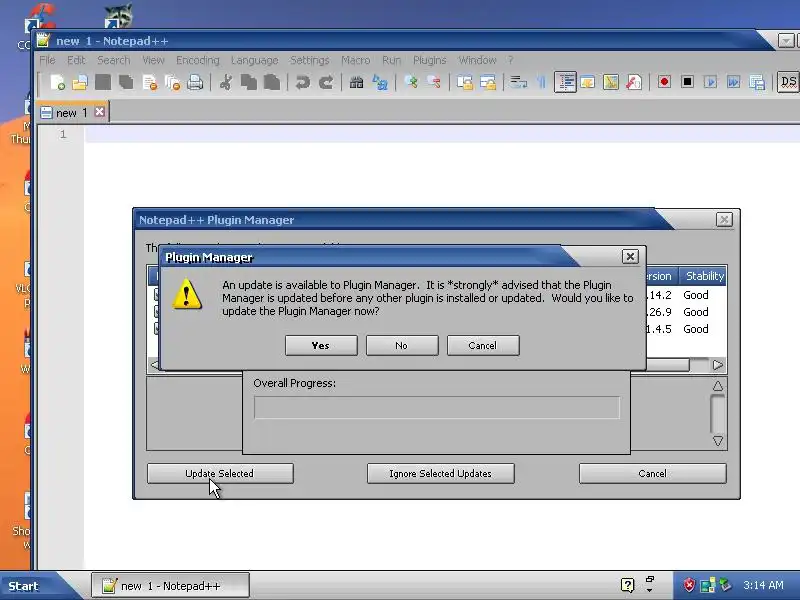Click Yes to update Plugin Manager
The width and height of the screenshot is (800, 600).
coord(321,345)
